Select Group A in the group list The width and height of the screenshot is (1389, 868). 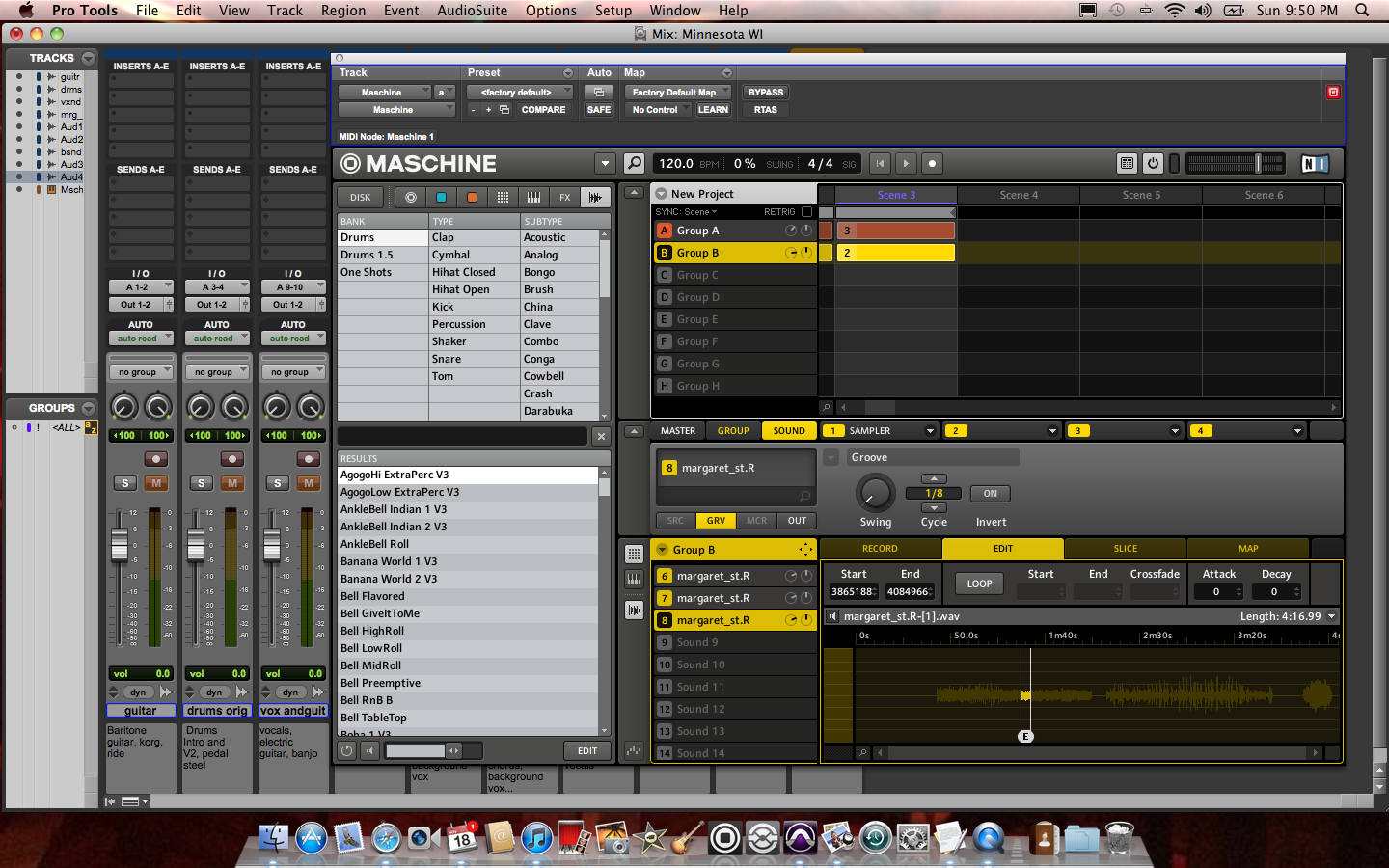(734, 231)
